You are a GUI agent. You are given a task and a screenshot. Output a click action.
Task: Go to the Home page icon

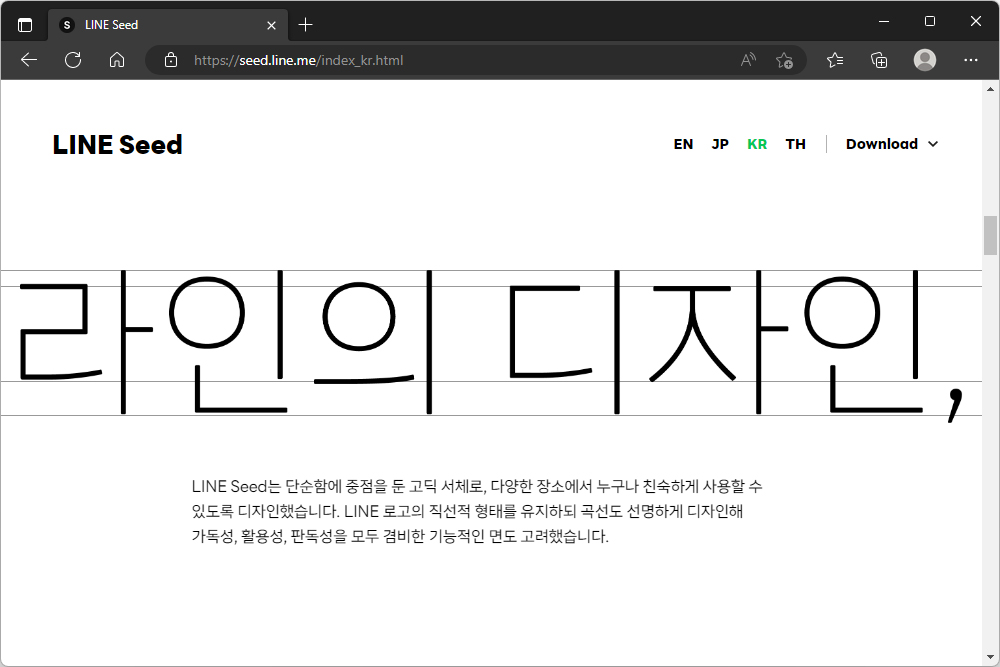117,61
